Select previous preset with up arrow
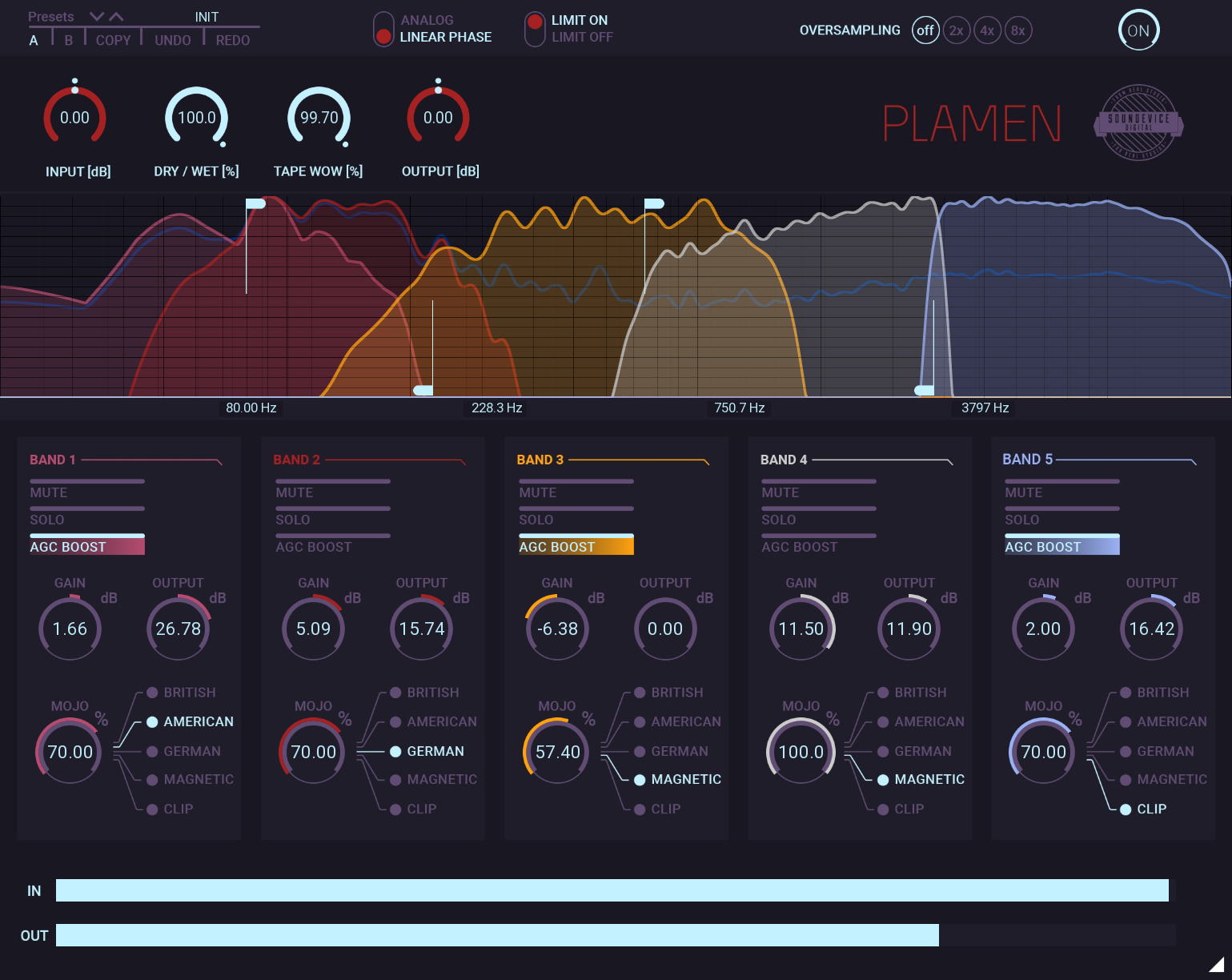Viewport: 1232px width, 980px height. 117,17
